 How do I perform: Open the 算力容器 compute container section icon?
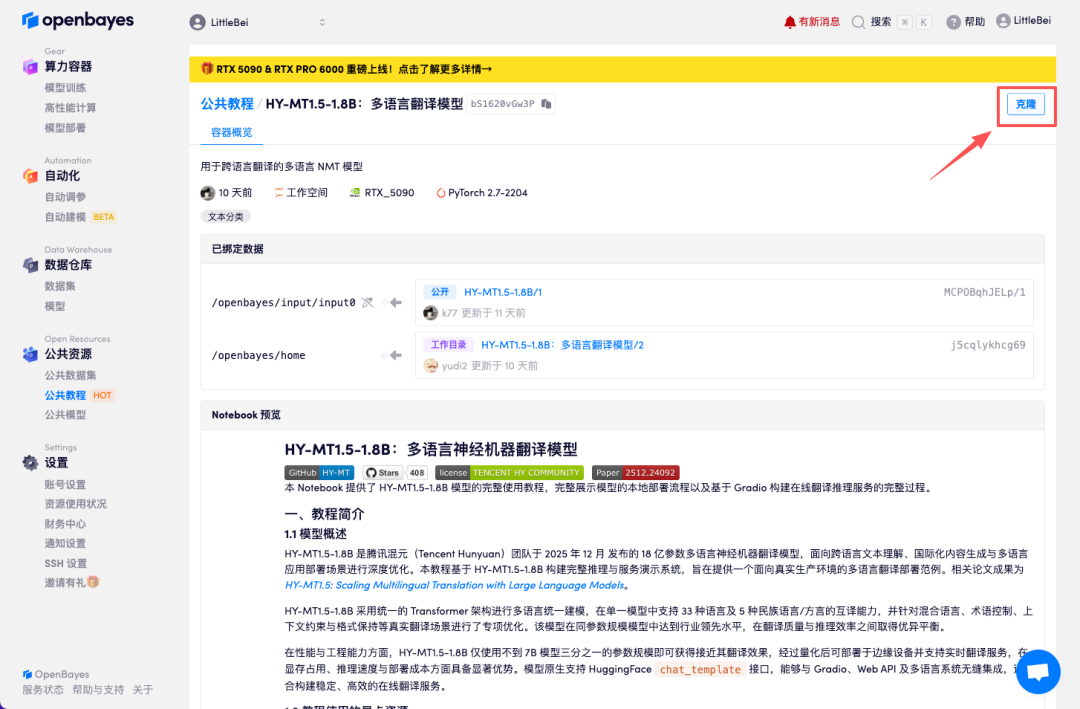coord(29,66)
